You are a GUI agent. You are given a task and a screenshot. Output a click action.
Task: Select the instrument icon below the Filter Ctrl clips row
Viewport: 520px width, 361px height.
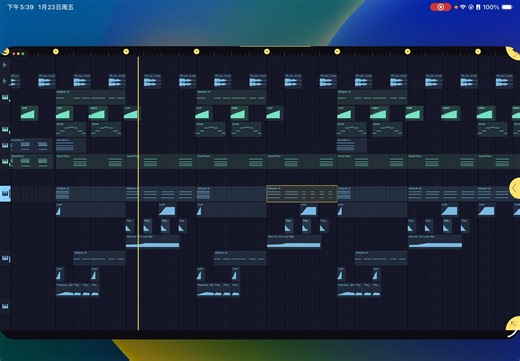click(5, 258)
